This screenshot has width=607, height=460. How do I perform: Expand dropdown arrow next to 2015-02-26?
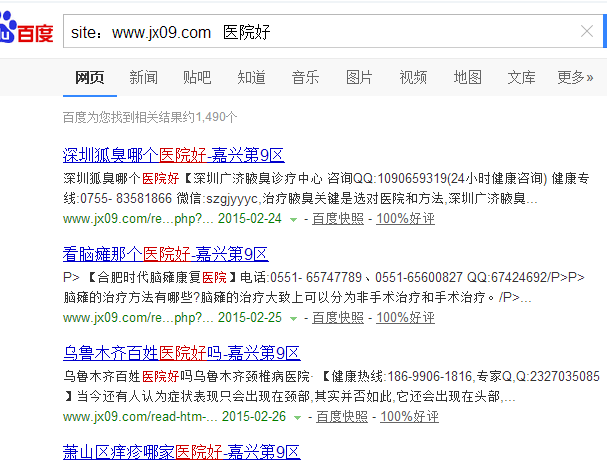click(x=297, y=418)
